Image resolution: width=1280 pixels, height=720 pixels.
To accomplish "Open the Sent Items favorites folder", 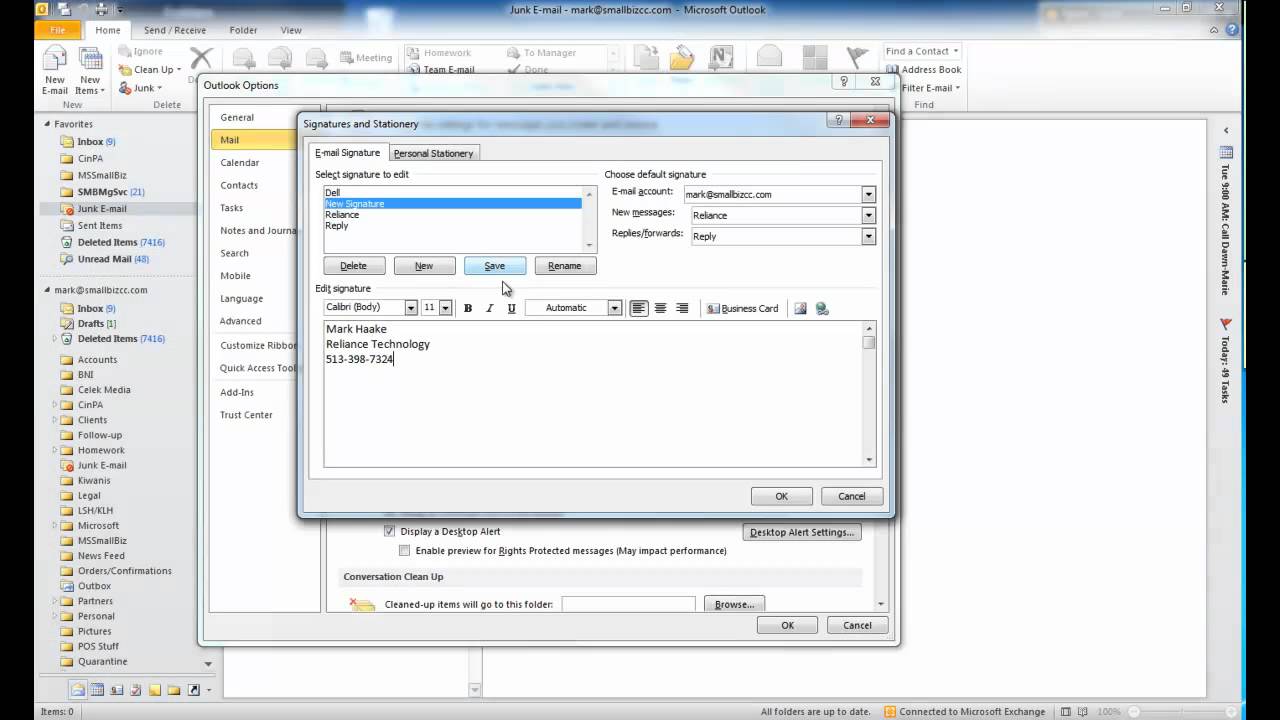I will (x=100, y=226).
